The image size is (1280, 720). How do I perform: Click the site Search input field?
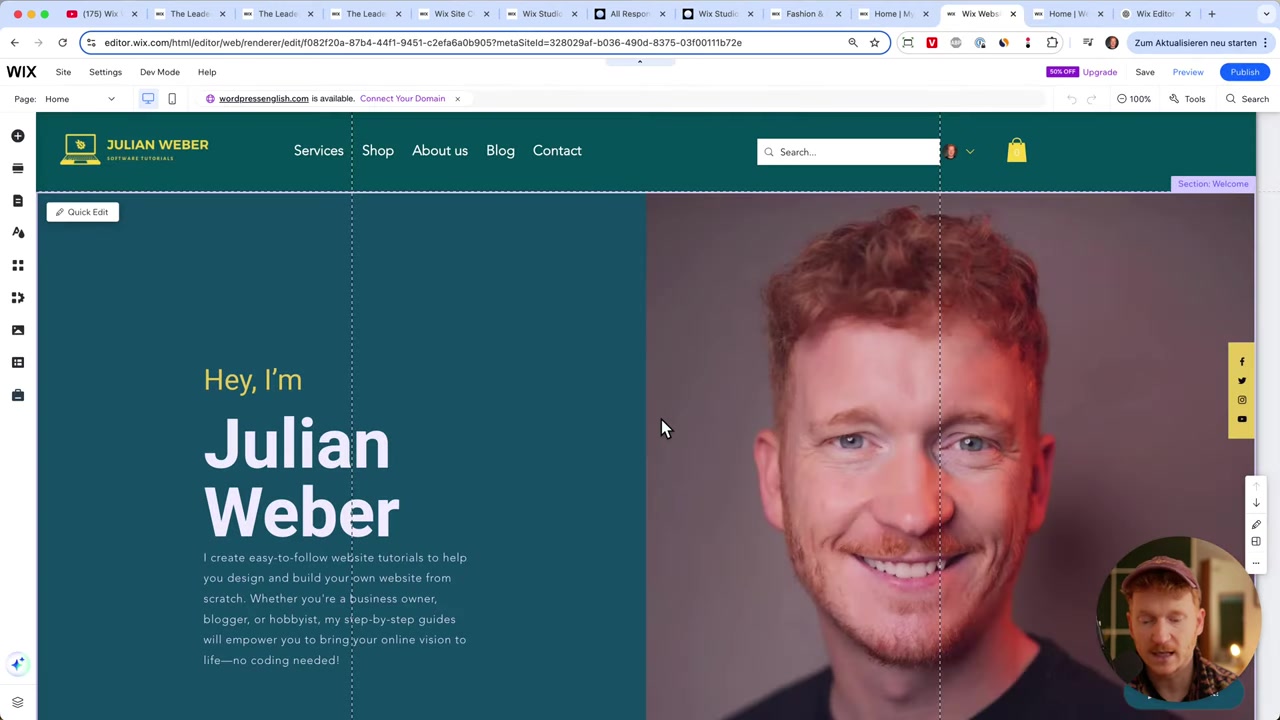tap(848, 152)
